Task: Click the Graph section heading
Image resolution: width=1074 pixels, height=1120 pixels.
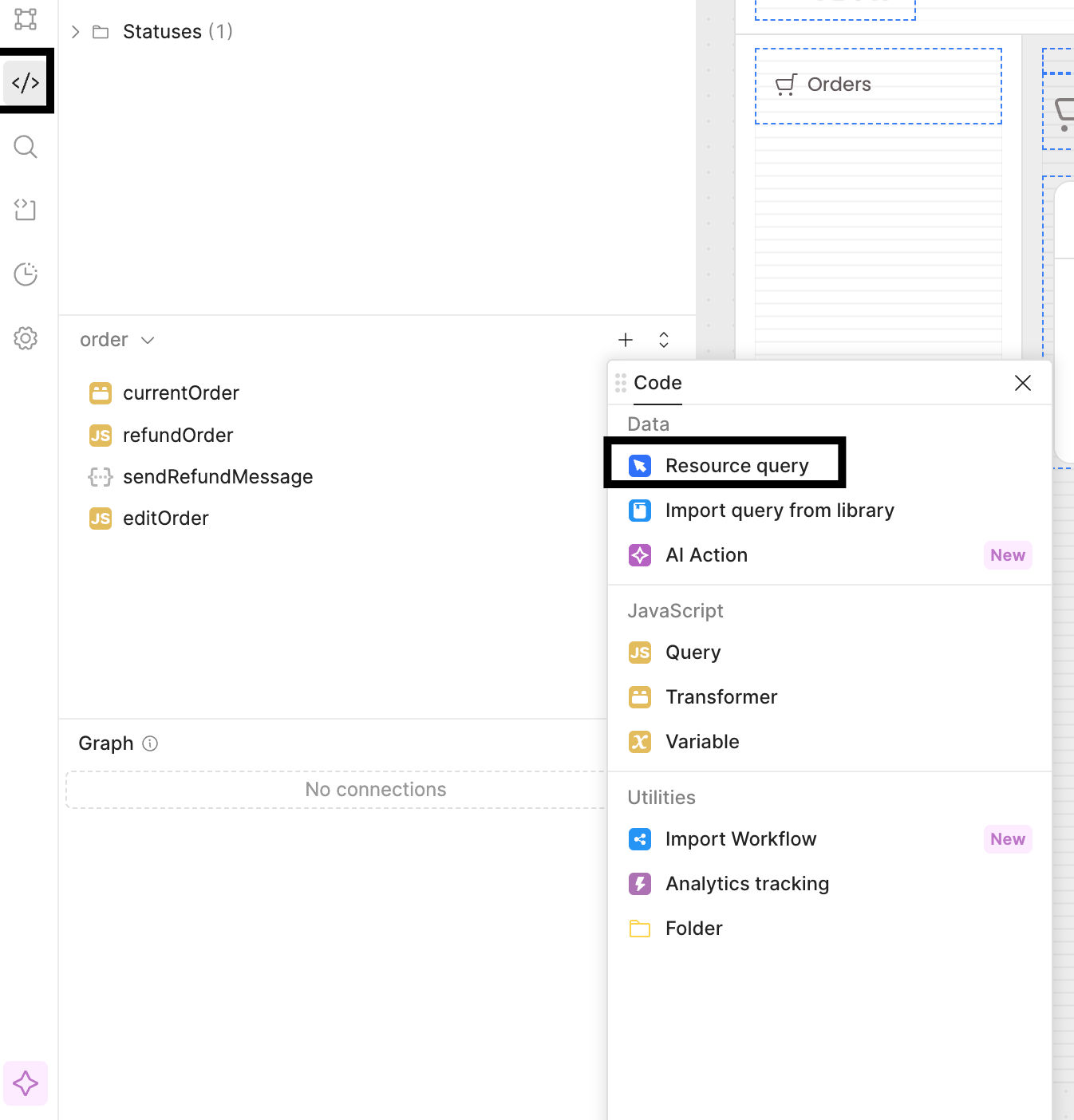Action: tap(106, 743)
